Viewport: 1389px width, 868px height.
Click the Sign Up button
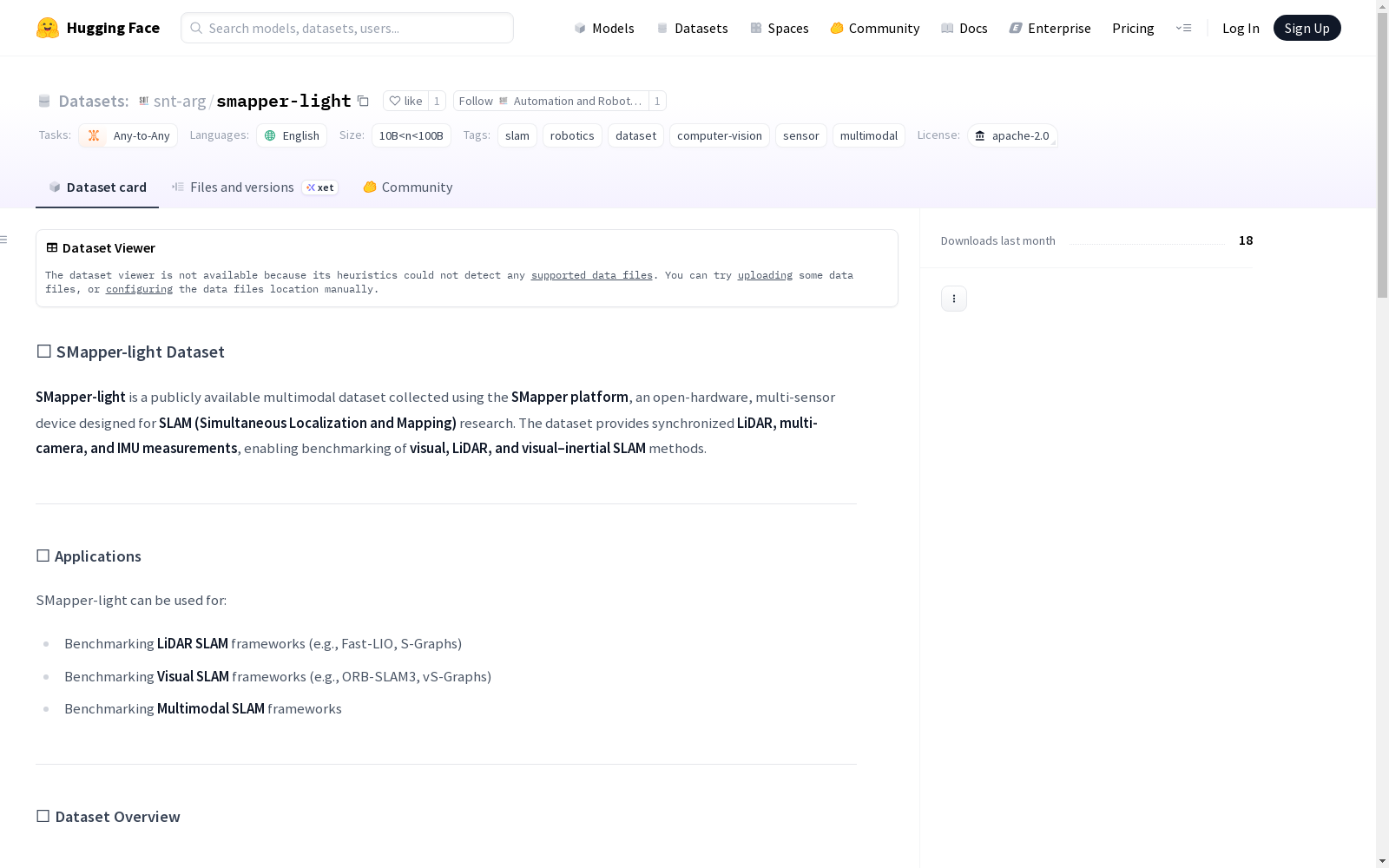coord(1307,28)
